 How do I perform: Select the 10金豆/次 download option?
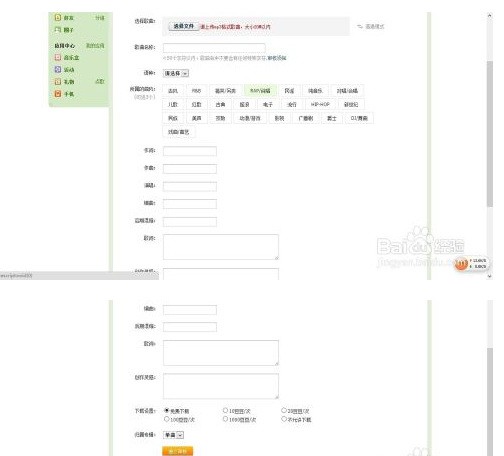(225, 410)
